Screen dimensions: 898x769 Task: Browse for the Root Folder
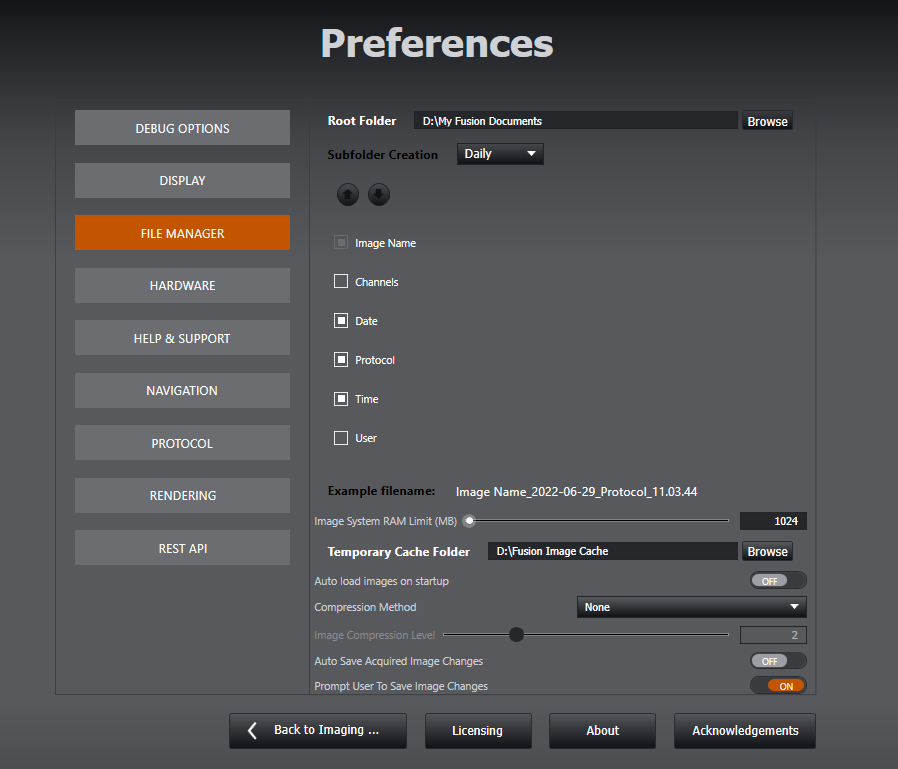(x=767, y=121)
